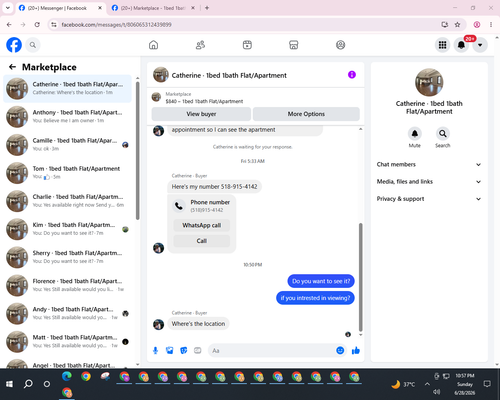Viewport: 500px width, 400px height.
Task: Click the WhatsApp call button
Action: tap(202, 225)
